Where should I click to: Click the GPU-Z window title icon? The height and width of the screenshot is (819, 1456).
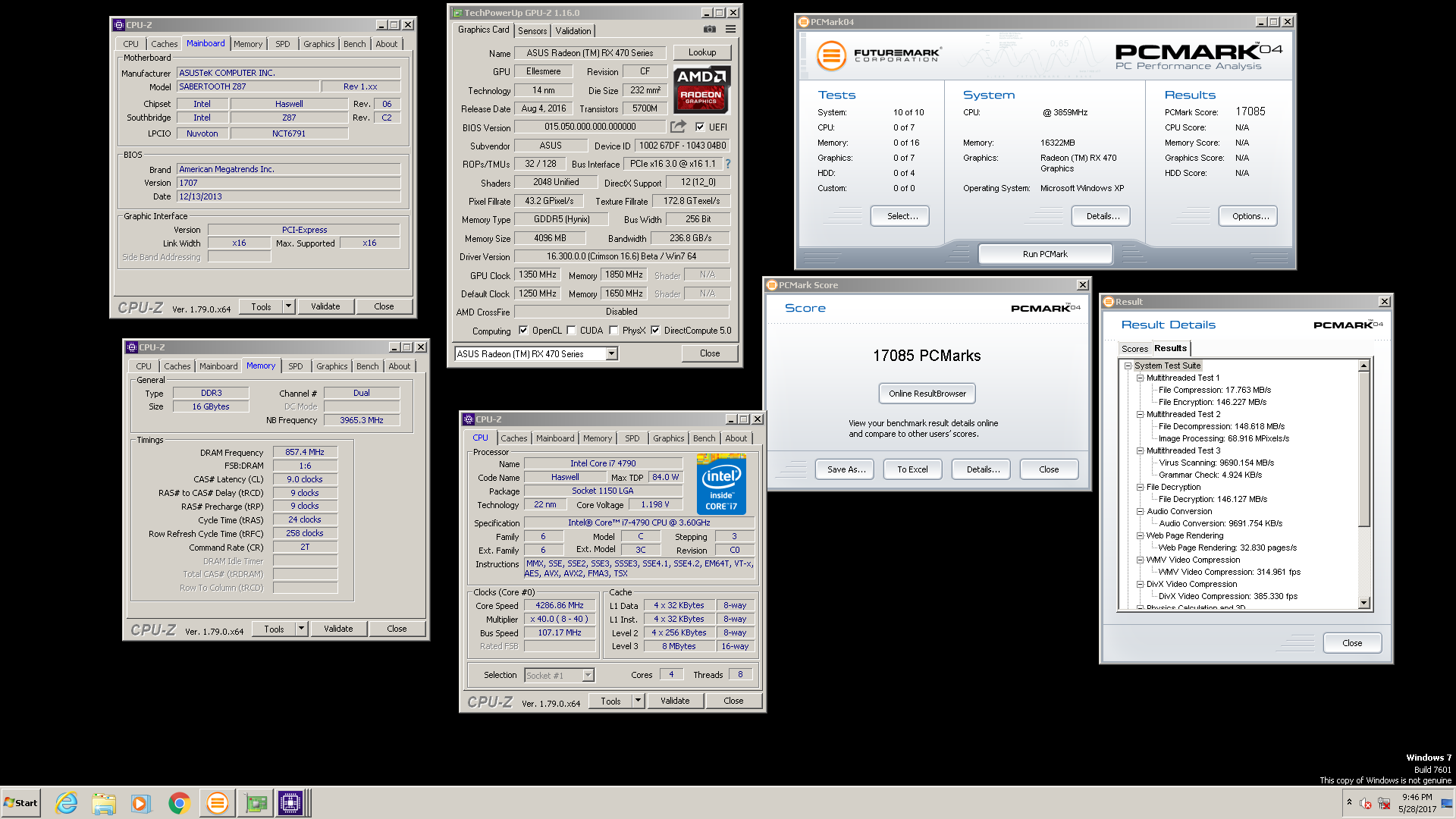pyautogui.click(x=457, y=13)
